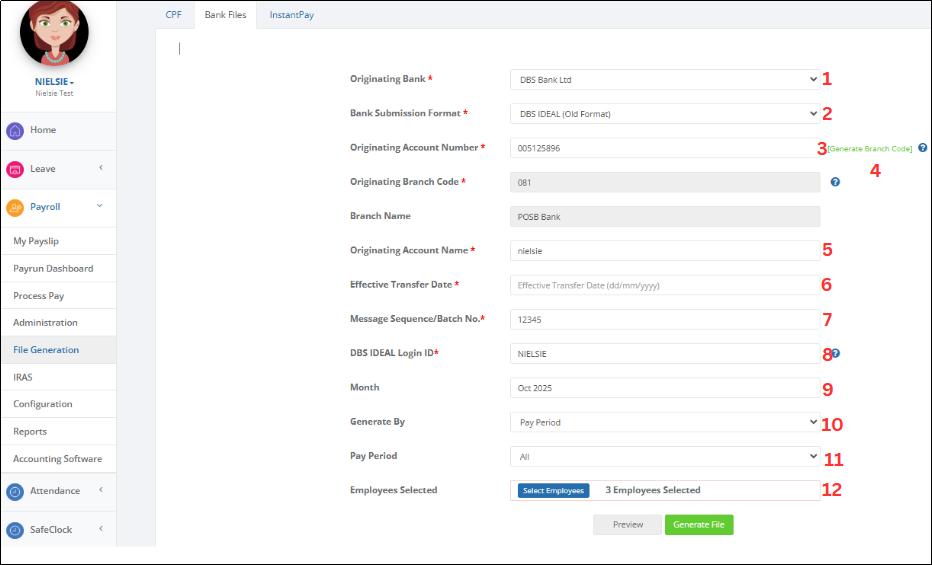Click the Originating Account Name field
932x565 pixels.
pyautogui.click(x=665, y=251)
